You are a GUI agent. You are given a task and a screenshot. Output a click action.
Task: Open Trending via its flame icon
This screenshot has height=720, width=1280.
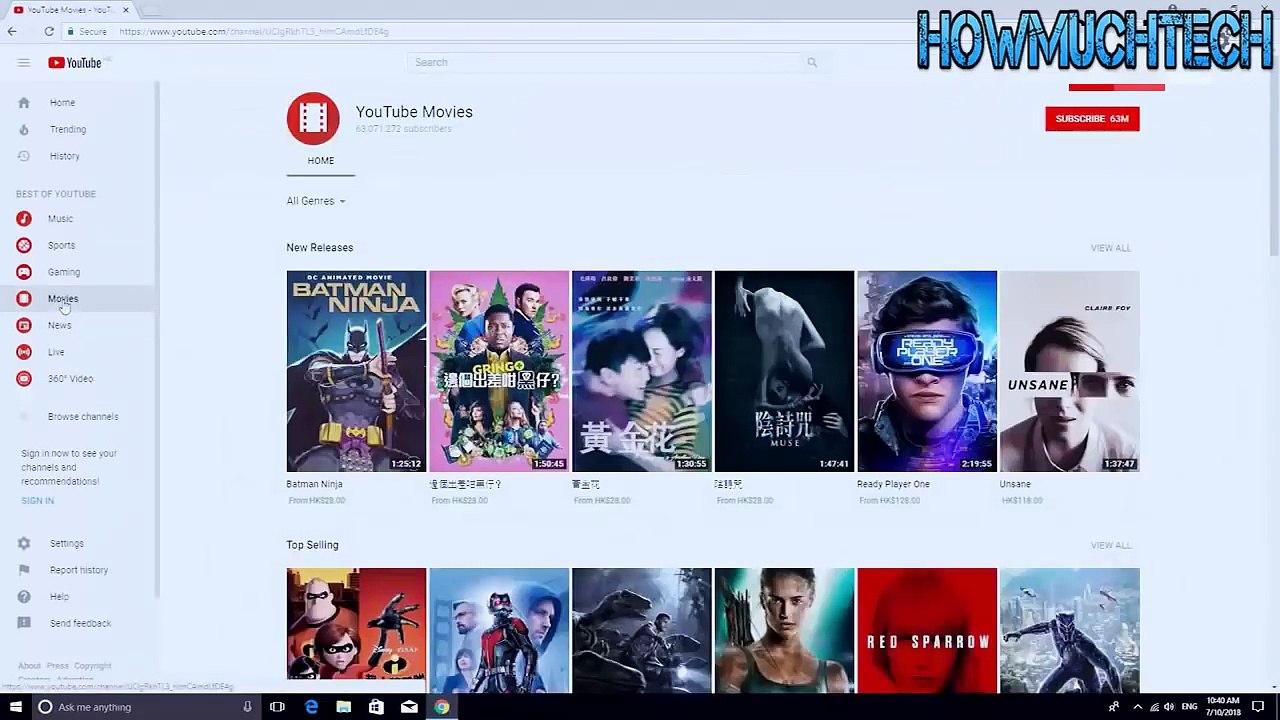[x=24, y=129]
